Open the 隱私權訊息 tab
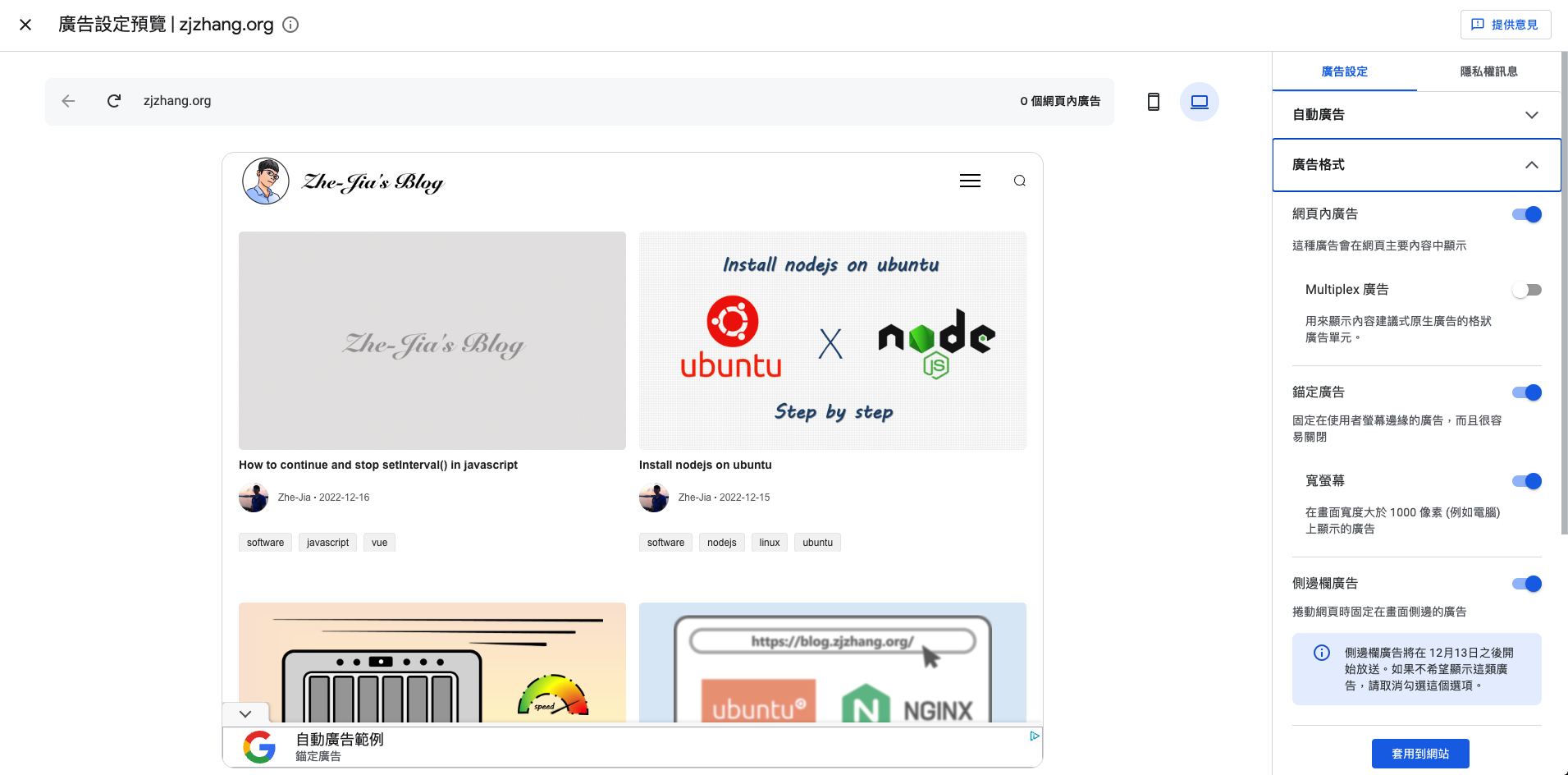The height and width of the screenshot is (775, 1568). pos(1488,71)
